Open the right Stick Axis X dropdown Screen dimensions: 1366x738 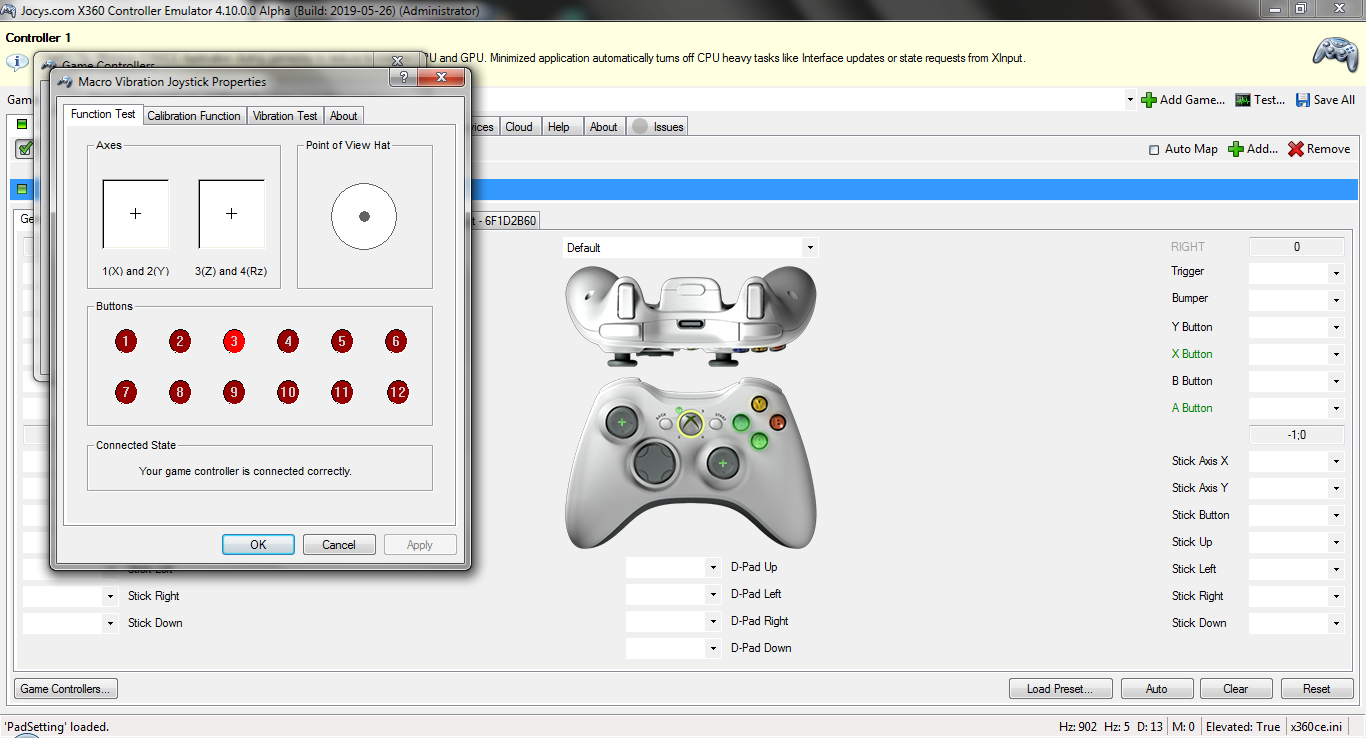(x=1335, y=461)
